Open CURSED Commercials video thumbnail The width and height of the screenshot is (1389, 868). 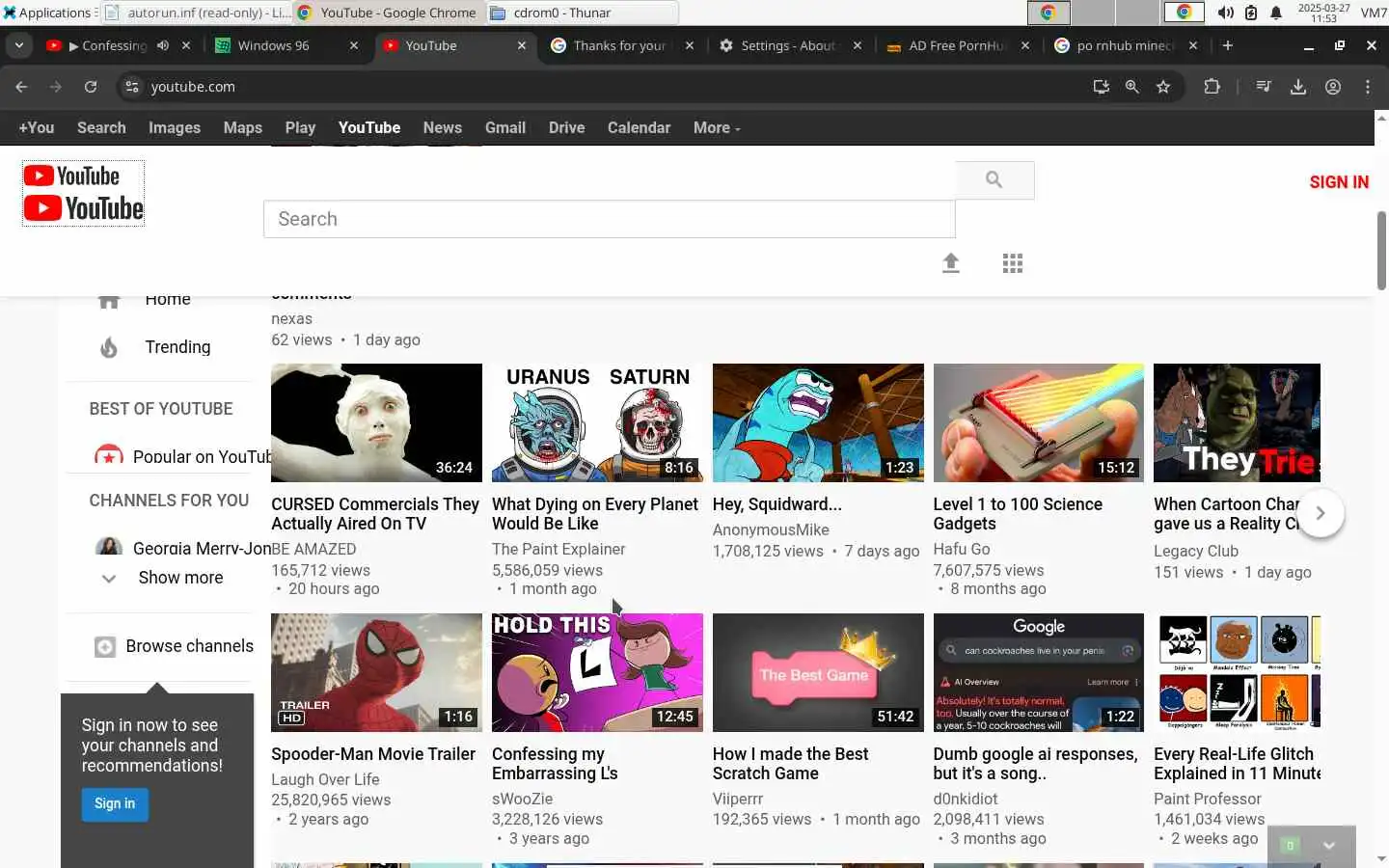376,423
